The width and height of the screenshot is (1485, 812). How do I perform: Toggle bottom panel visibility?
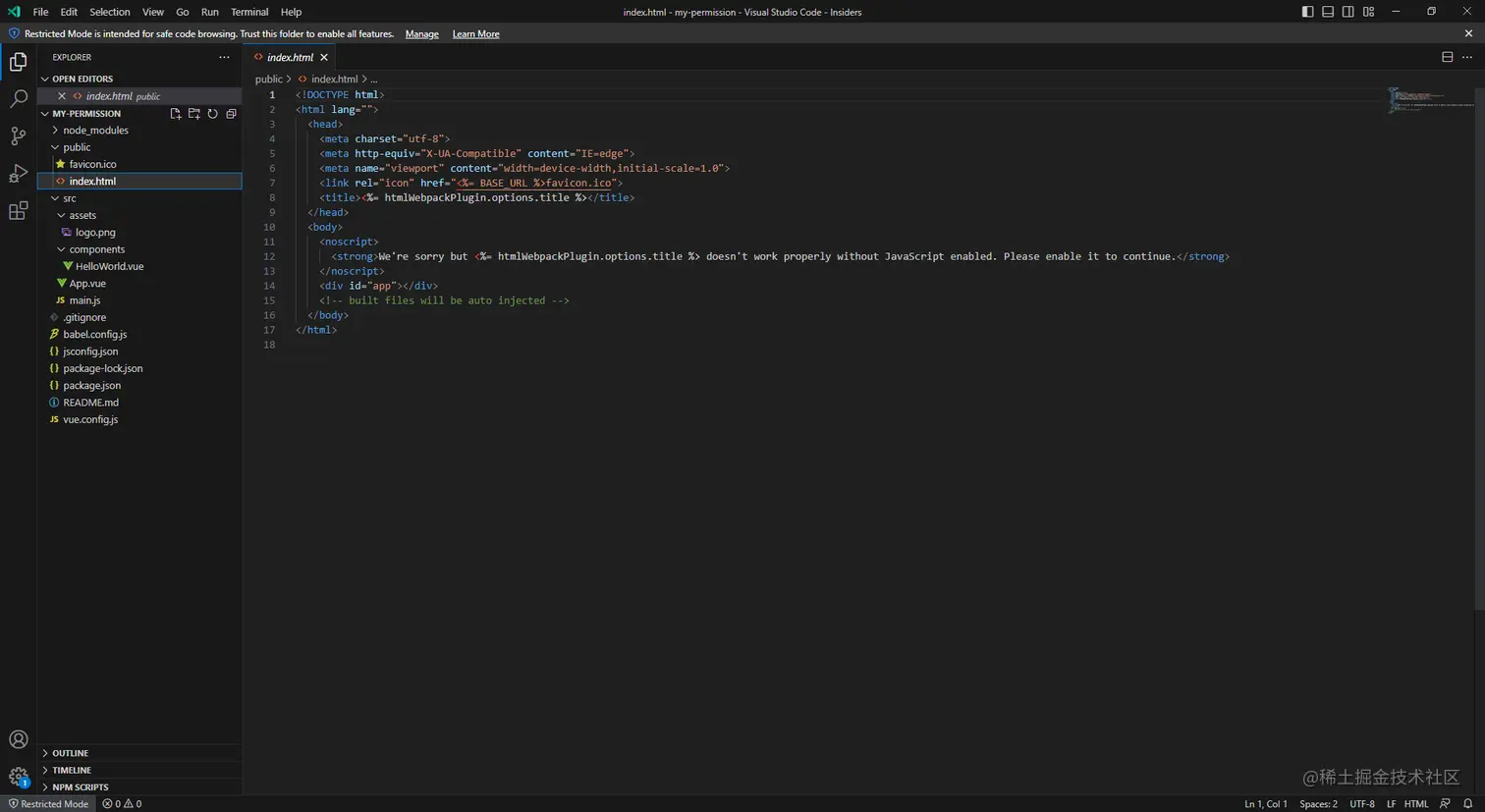(1328, 12)
